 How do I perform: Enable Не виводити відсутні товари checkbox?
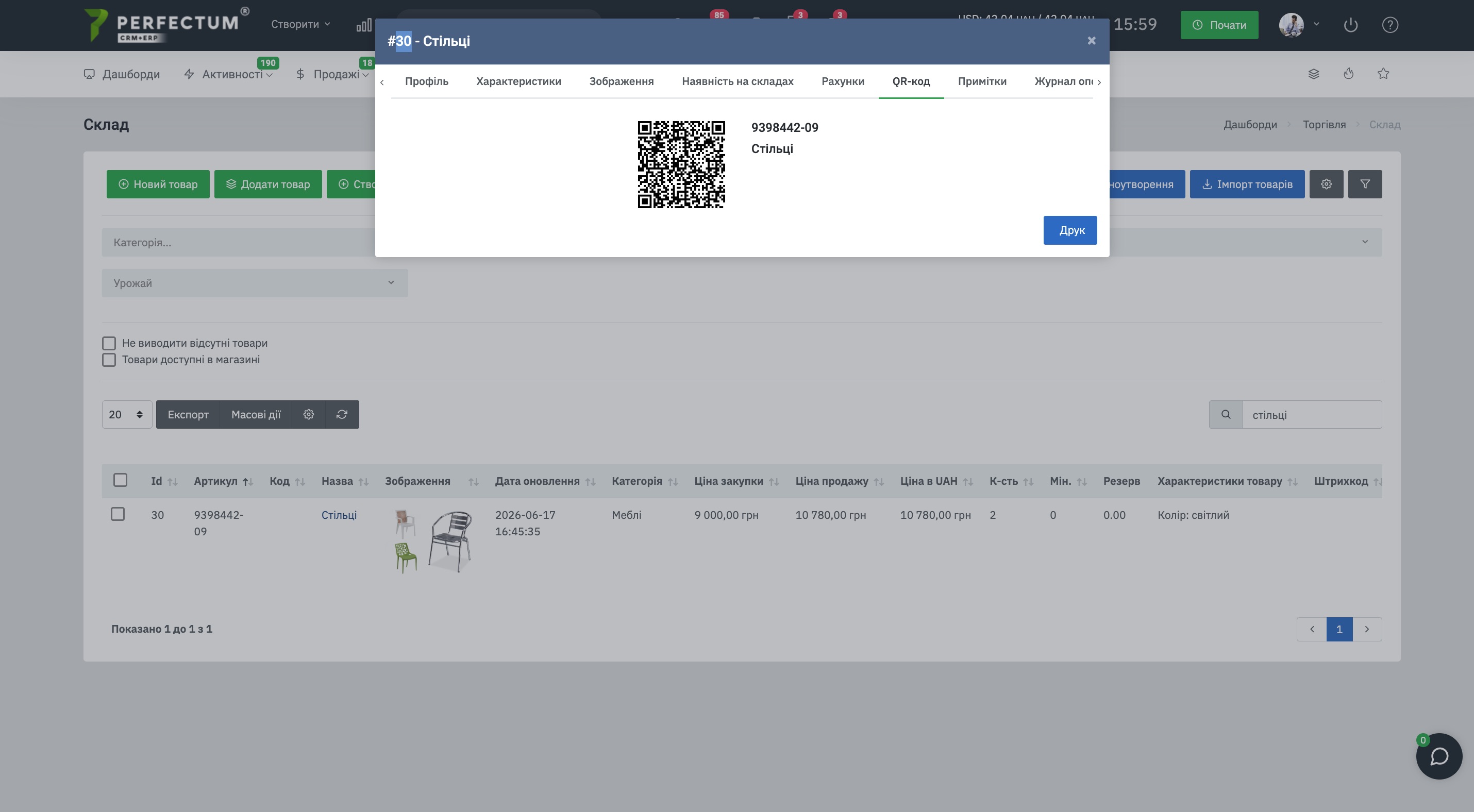109,343
